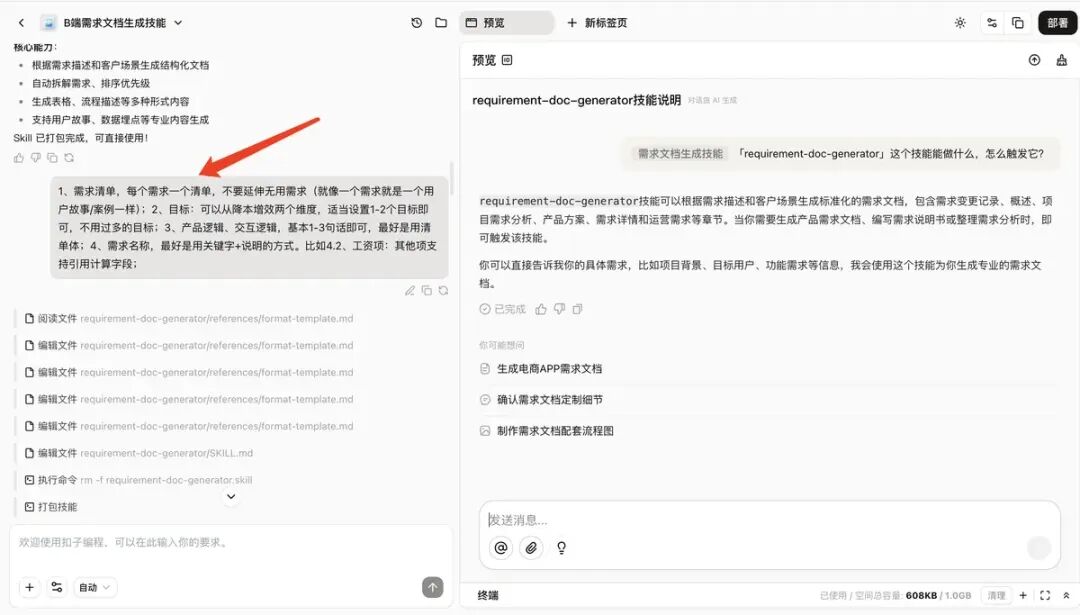Edit the user message with the pencil icon
The image size is (1080, 615).
pyautogui.click(x=410, y=291)
